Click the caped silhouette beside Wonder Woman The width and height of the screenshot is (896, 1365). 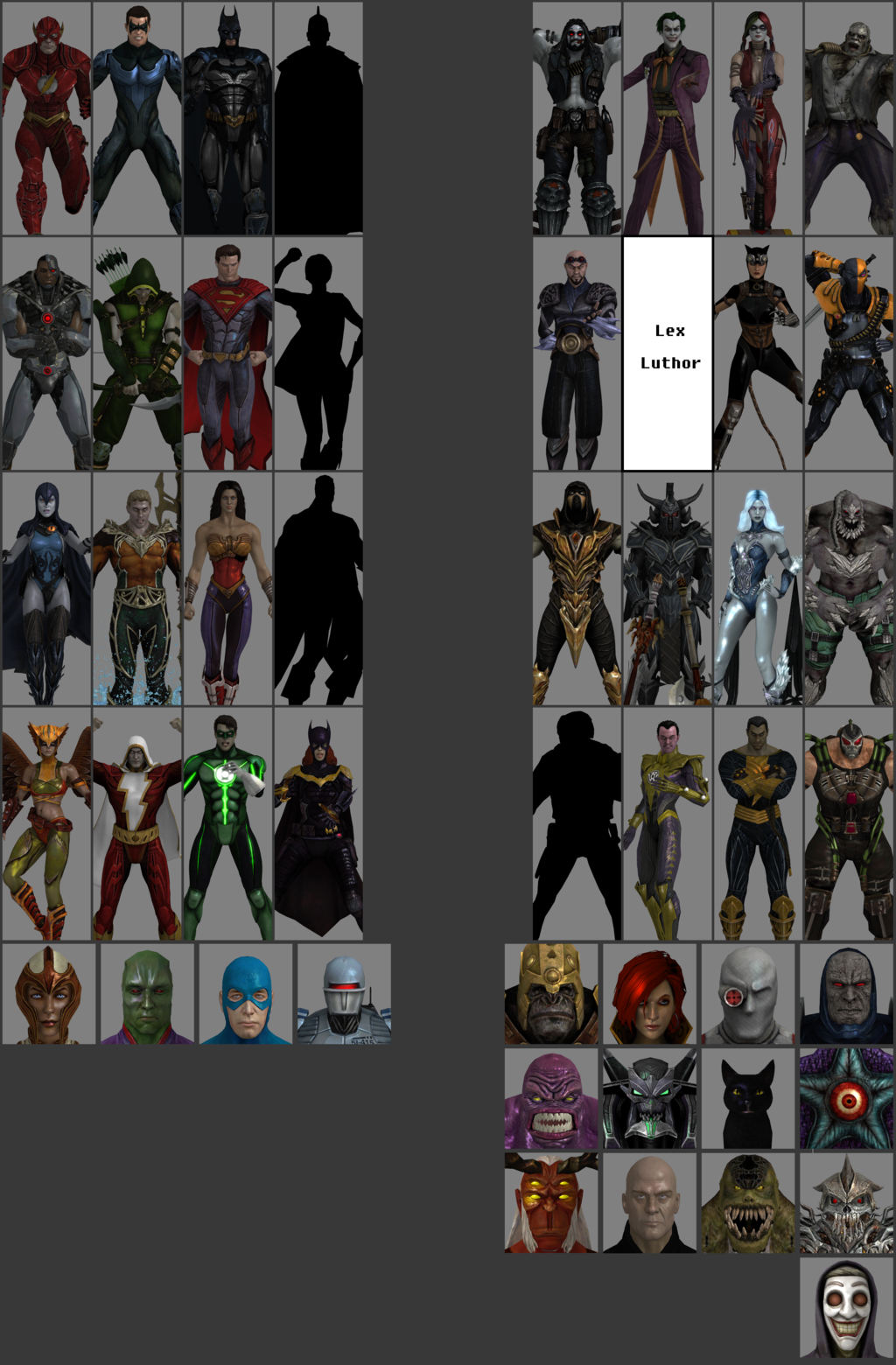click(318, 589)
